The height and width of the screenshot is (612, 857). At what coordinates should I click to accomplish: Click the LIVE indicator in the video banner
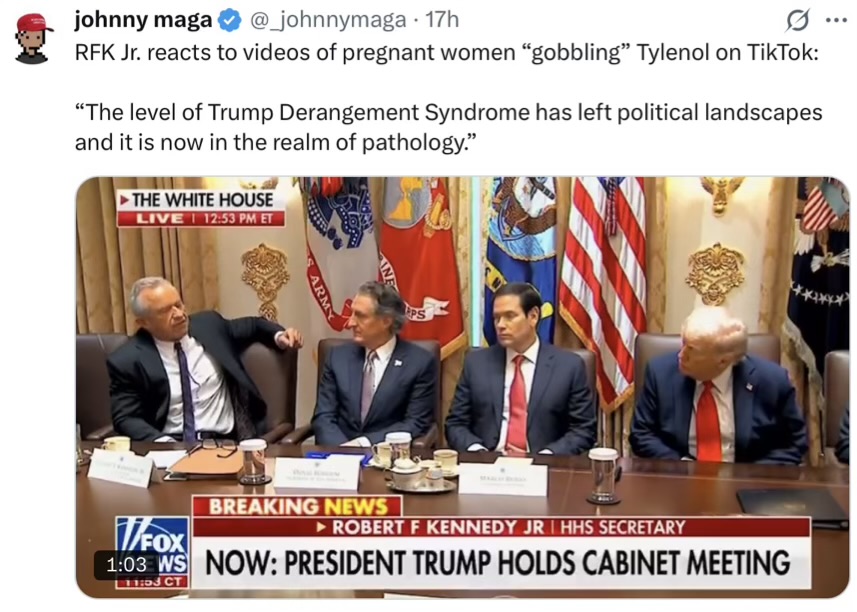click(x=159, y=219)
